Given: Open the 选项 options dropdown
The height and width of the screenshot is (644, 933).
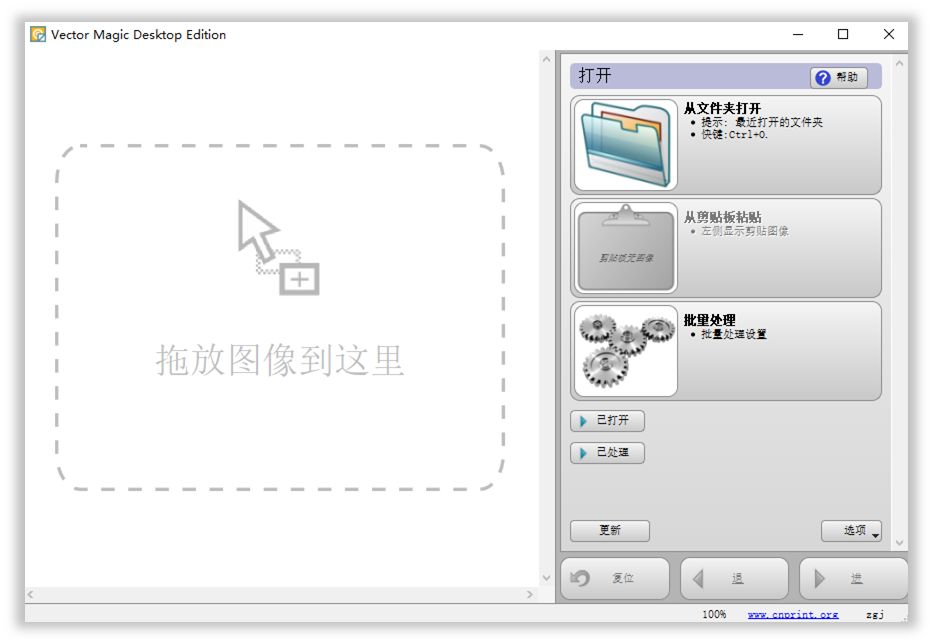Looking at the screenshot, I should [x=851, y=530].
